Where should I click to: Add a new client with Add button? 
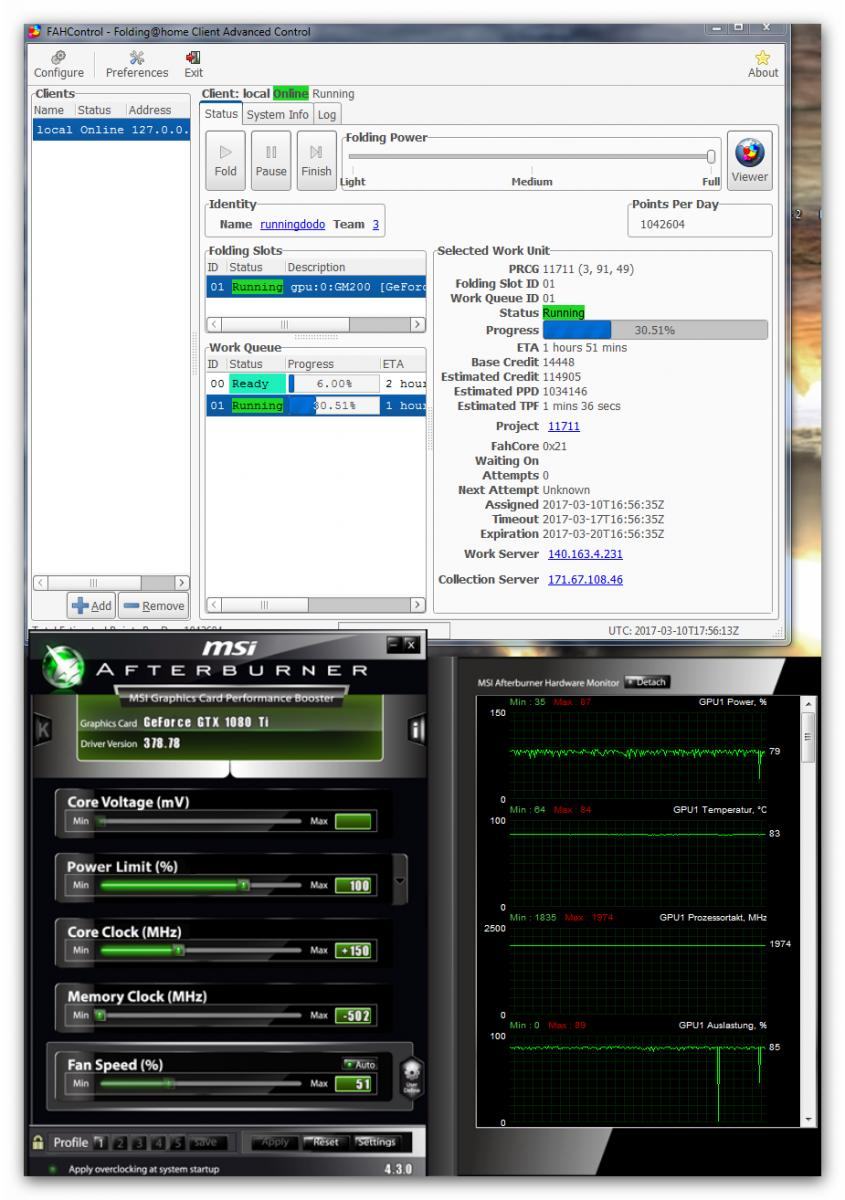(x=91, y=606)
